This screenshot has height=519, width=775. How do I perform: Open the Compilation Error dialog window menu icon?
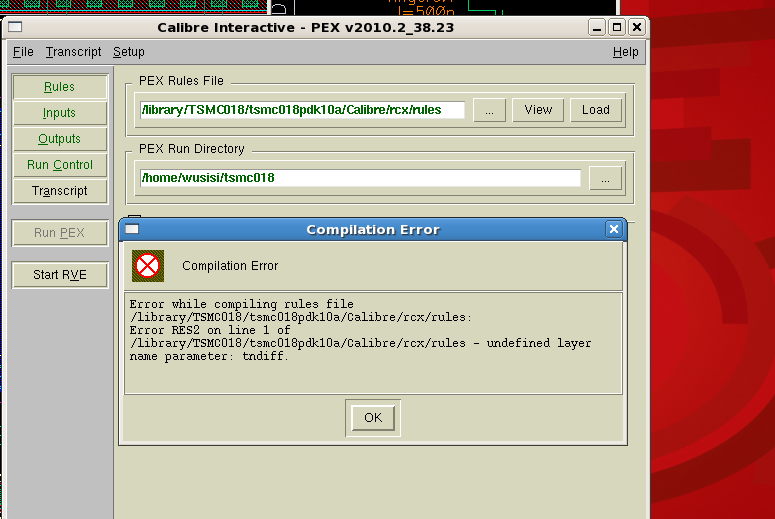point(132,229)
